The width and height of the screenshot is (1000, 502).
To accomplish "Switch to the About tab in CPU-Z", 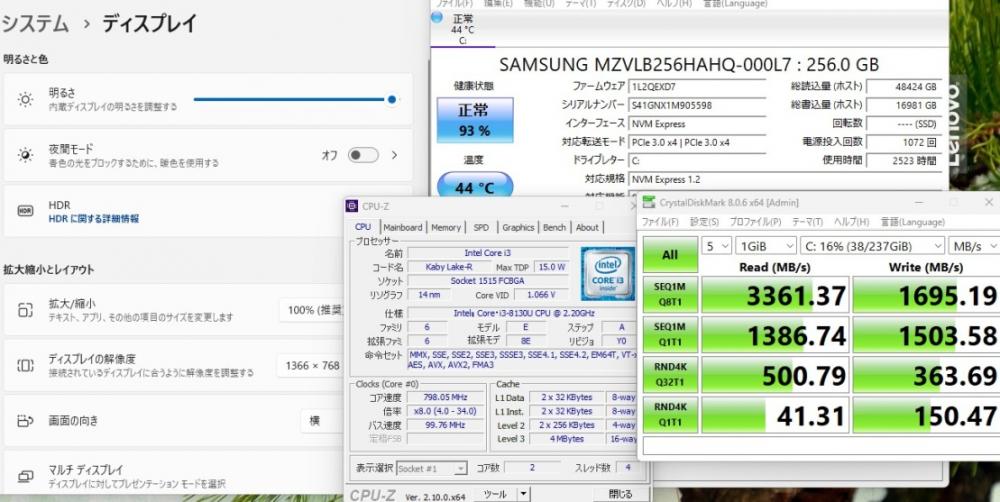I will 587,227.
